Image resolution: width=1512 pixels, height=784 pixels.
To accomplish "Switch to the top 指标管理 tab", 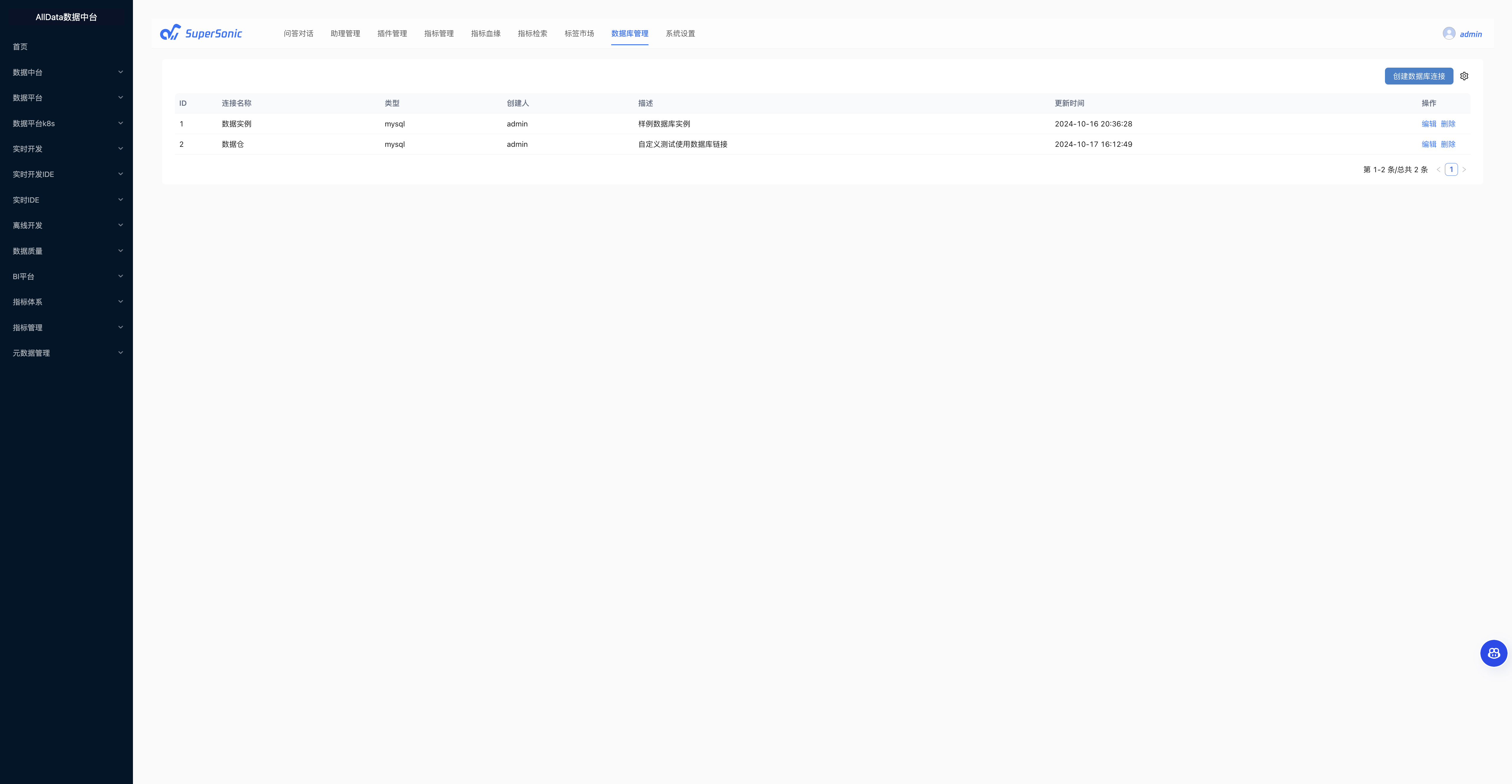I will coord(439,33).
